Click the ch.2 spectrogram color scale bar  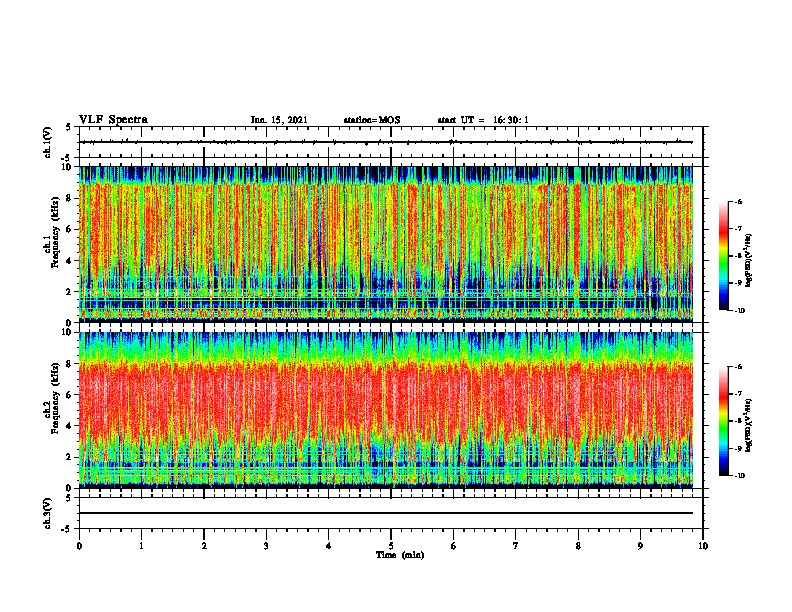pyautogui.click(x=723, y=421)
